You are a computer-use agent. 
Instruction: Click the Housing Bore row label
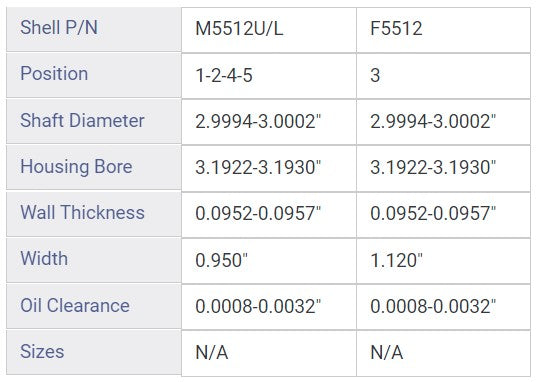[x=94, y=167]
